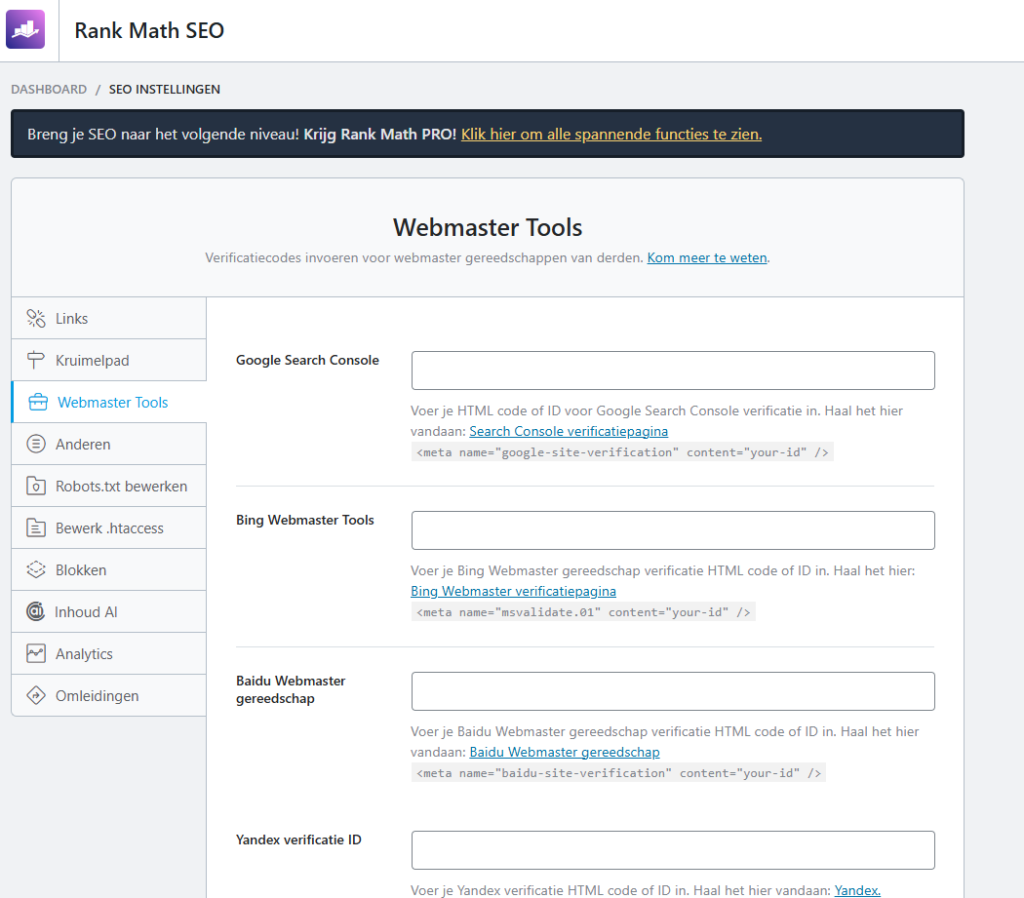The height and width of the screenshot is (898, 1024).
Task: Open Baidu Webmaster gereedschap link
Action: point(564,752)
